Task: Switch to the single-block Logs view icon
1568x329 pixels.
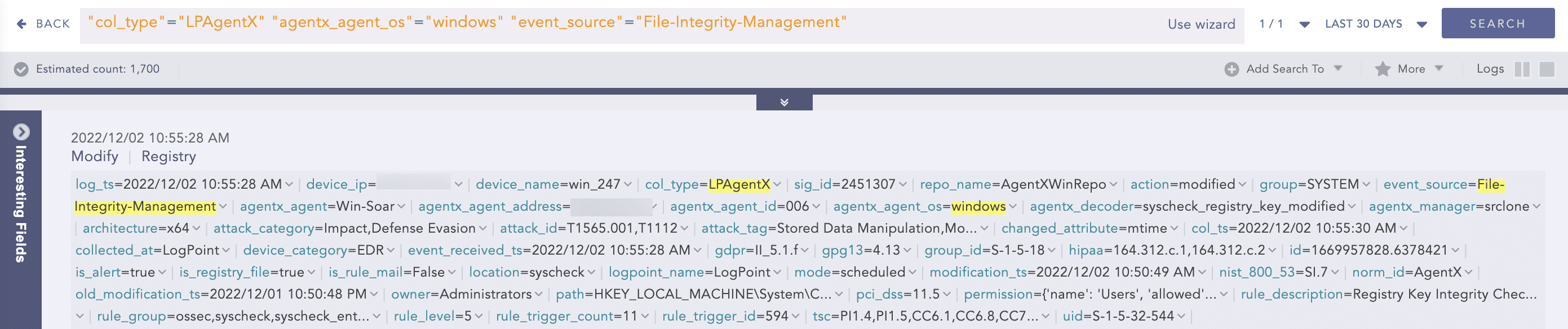Action: (x=1546, y=69)
